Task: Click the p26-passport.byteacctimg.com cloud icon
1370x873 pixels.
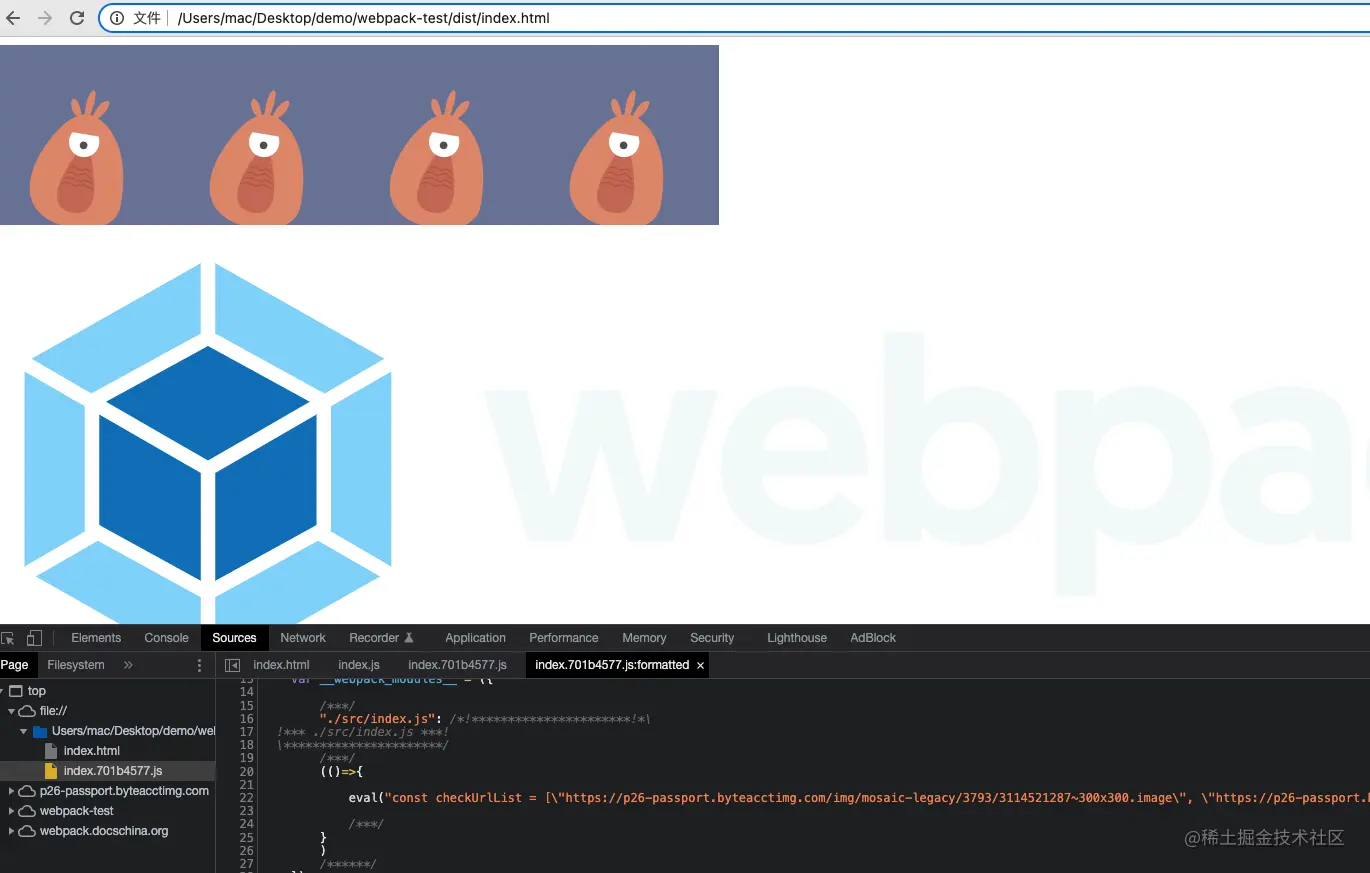Action: (x=27, y=791)
